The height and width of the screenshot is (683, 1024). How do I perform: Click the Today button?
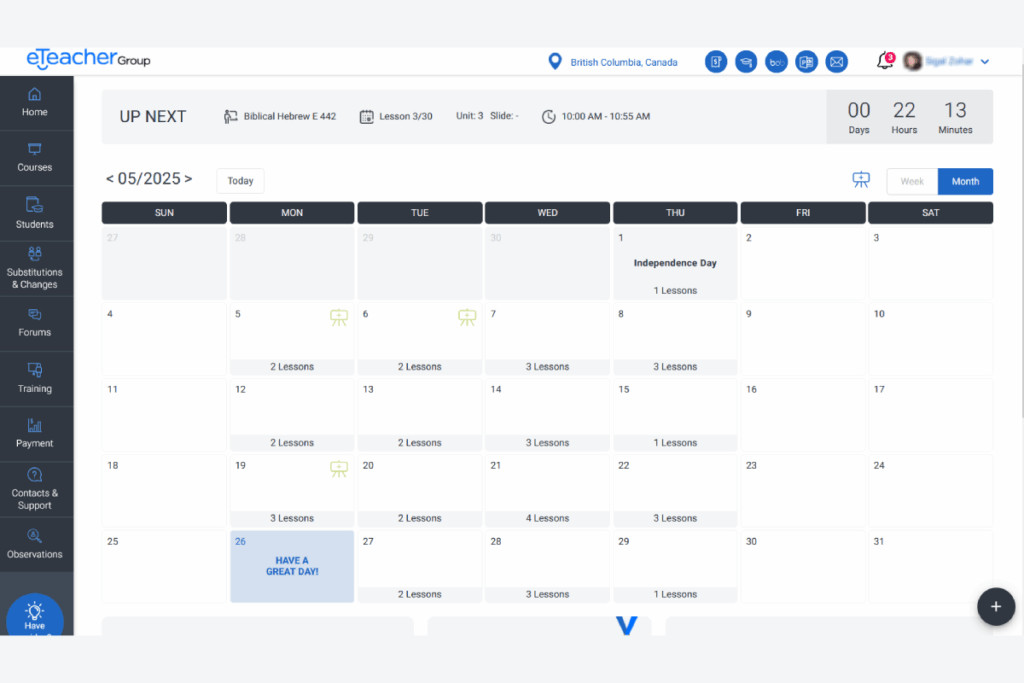[240, 181]
